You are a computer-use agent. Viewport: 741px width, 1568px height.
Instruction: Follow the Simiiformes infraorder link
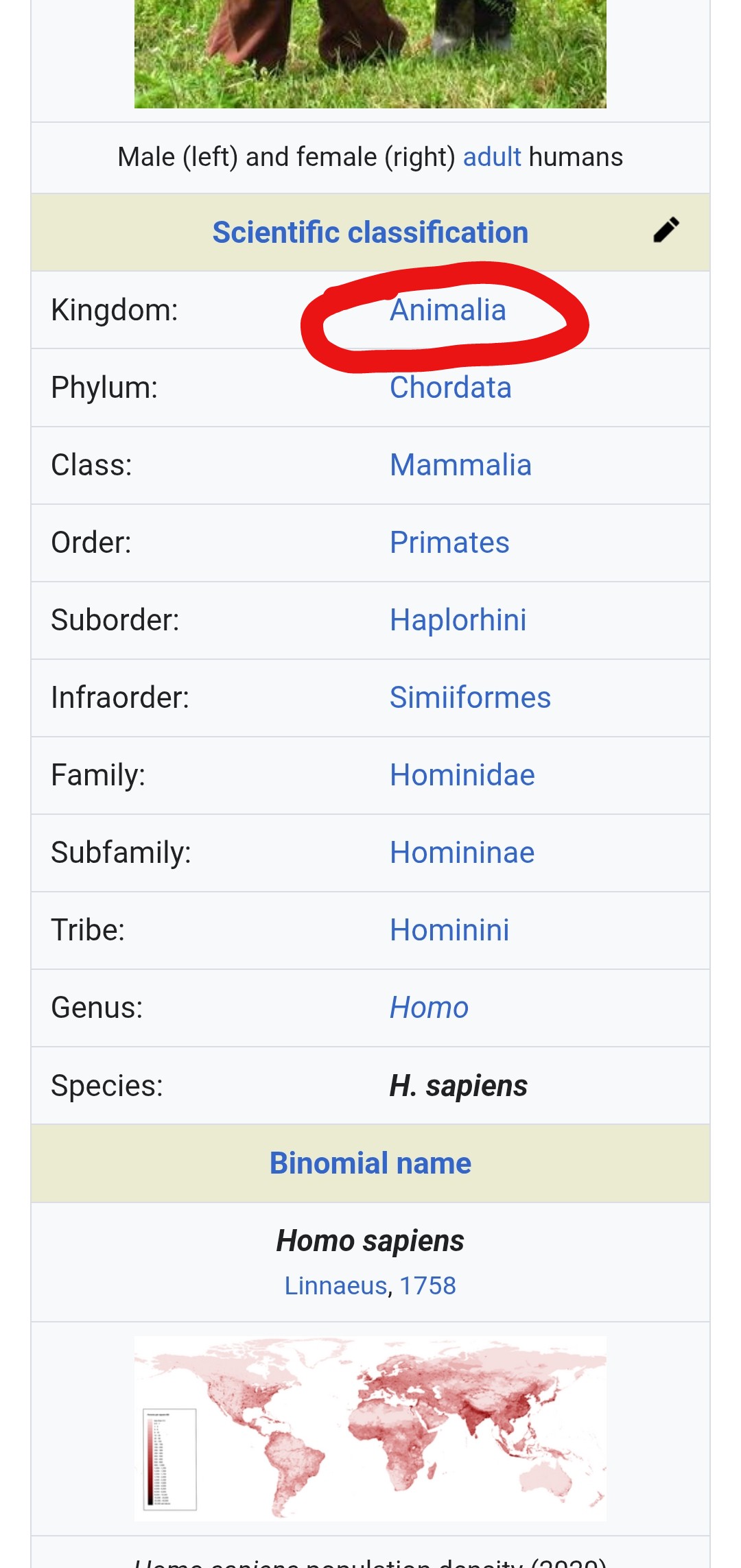(x=470, y=698)
